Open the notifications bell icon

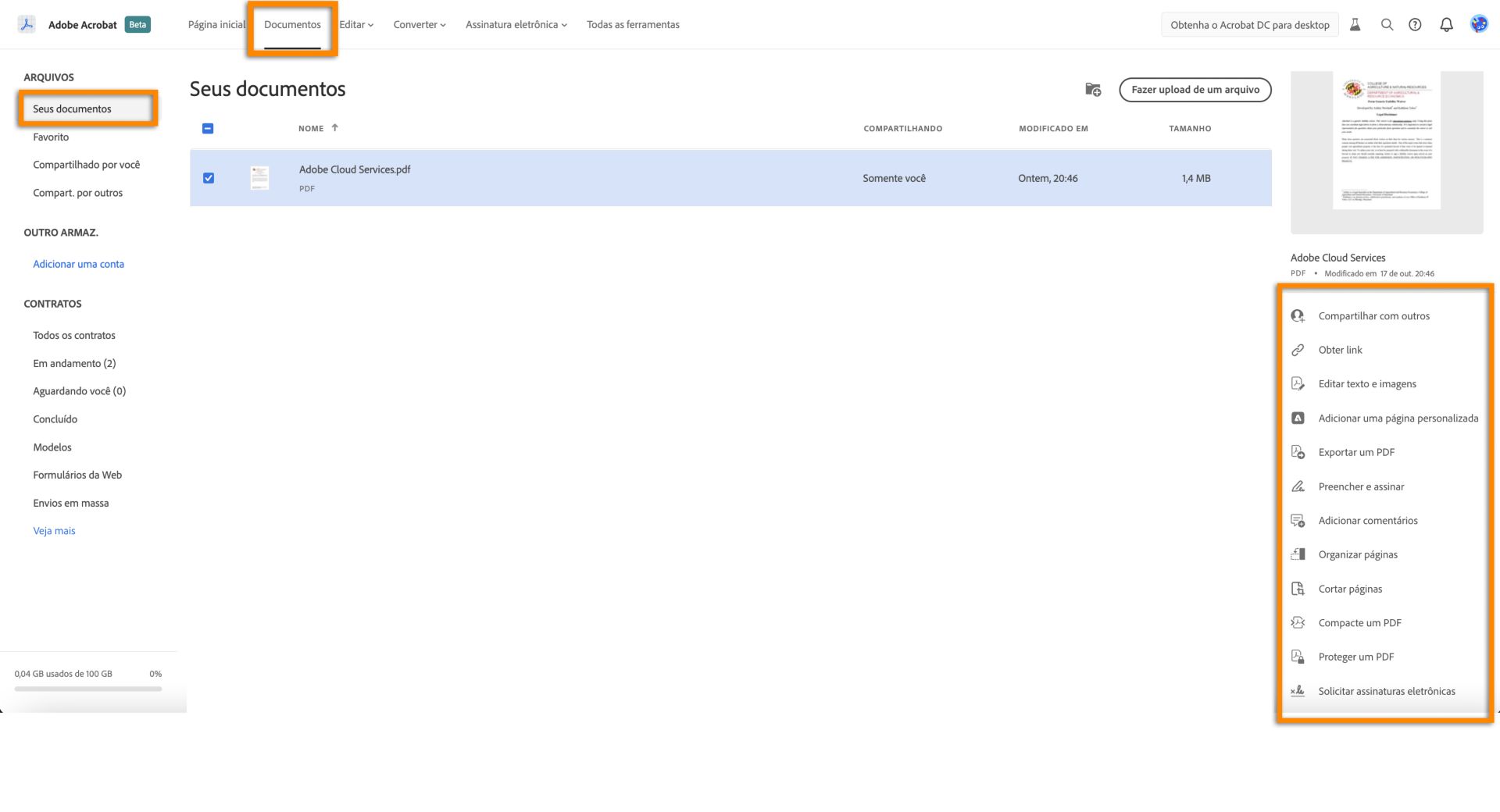[1446, 25]
